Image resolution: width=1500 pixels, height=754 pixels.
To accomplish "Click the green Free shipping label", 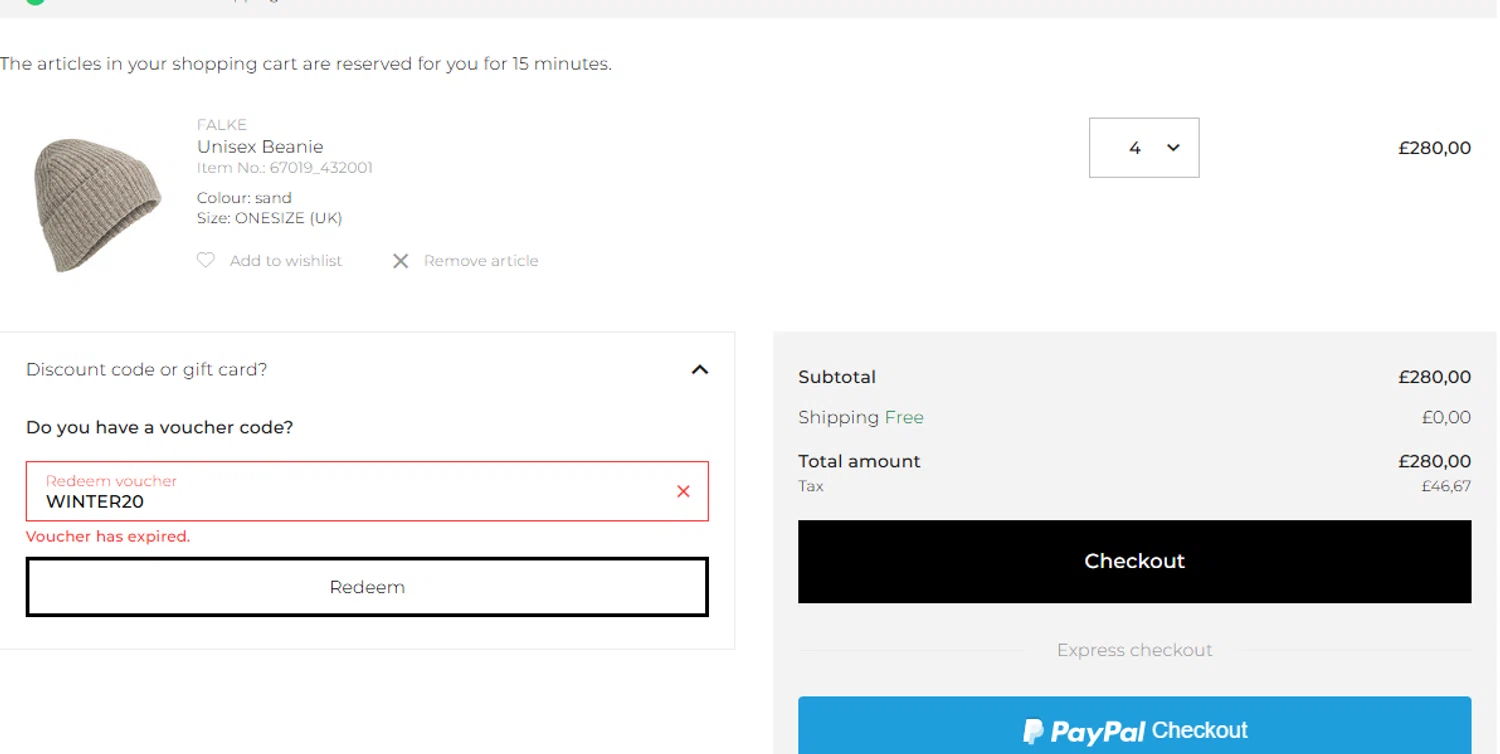I will (904, 418).
